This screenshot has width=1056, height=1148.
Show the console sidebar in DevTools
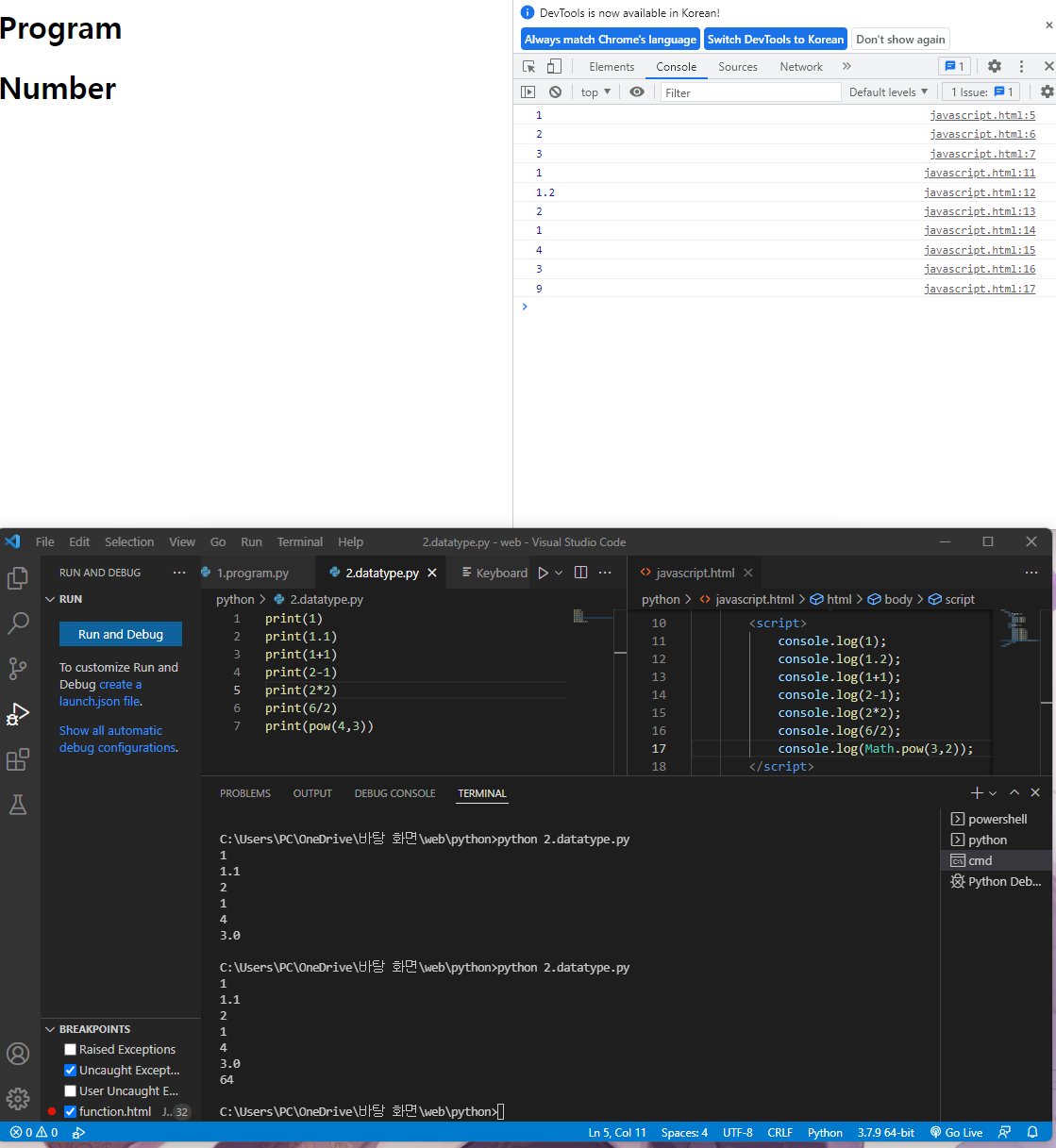[528, 92]
